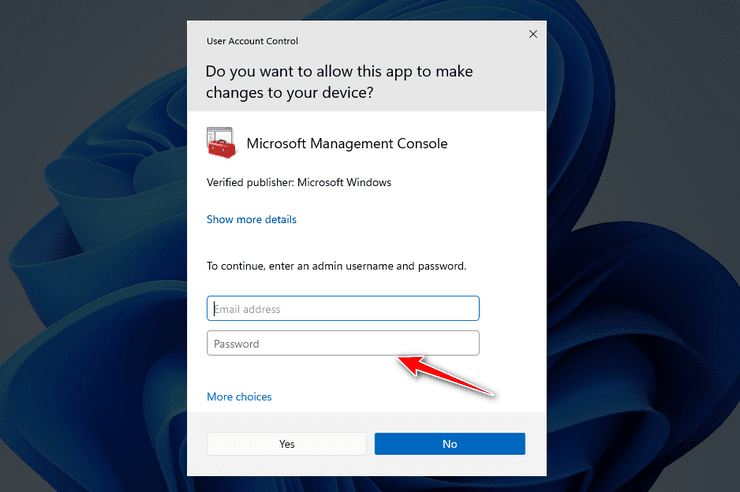Click the 'To continue, enter an admin username' text
Image resolution: width=740 pixels, height=492 pixels.
pyautogui.click(x=336, y=266)
